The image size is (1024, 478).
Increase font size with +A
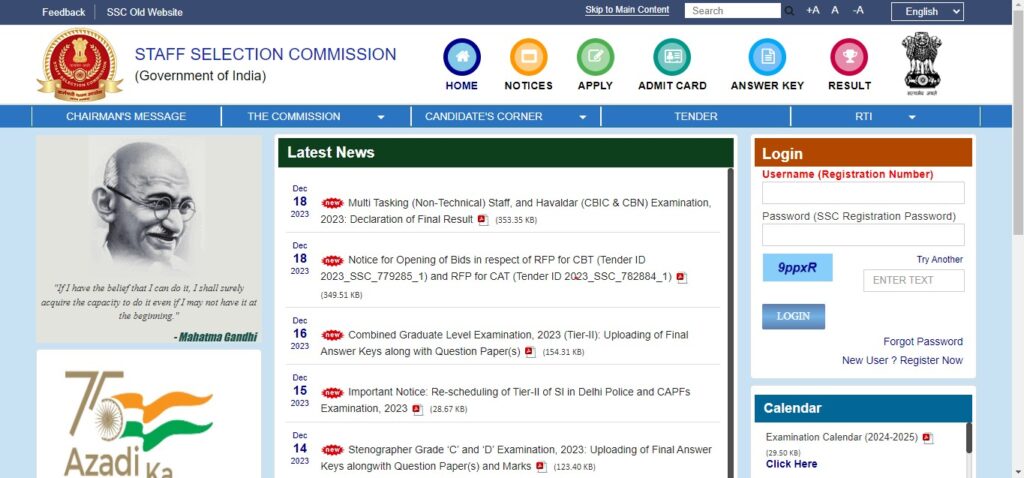click(x=812, y=10)
